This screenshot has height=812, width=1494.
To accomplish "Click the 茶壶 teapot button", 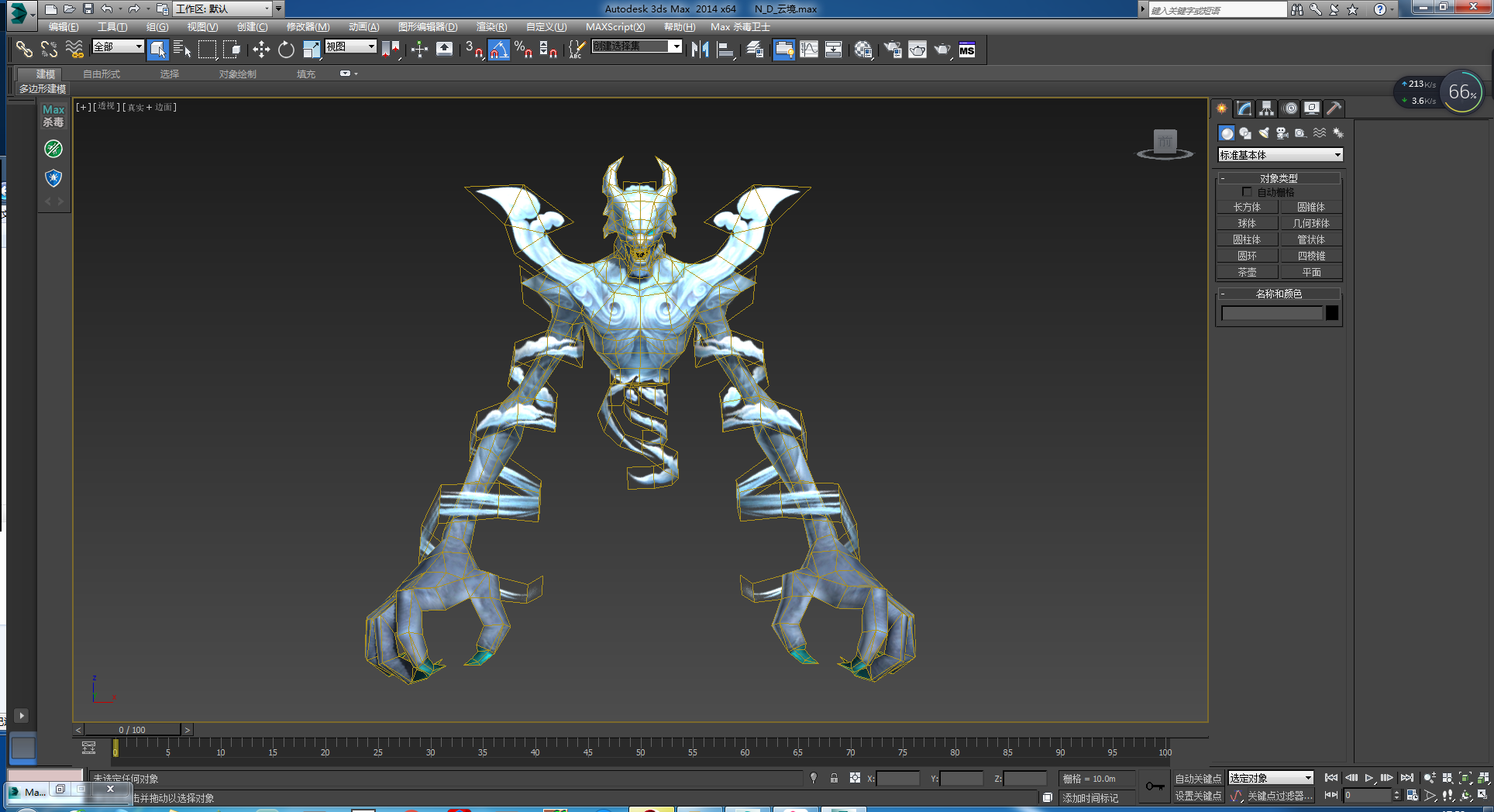I will click(1247, 272).
